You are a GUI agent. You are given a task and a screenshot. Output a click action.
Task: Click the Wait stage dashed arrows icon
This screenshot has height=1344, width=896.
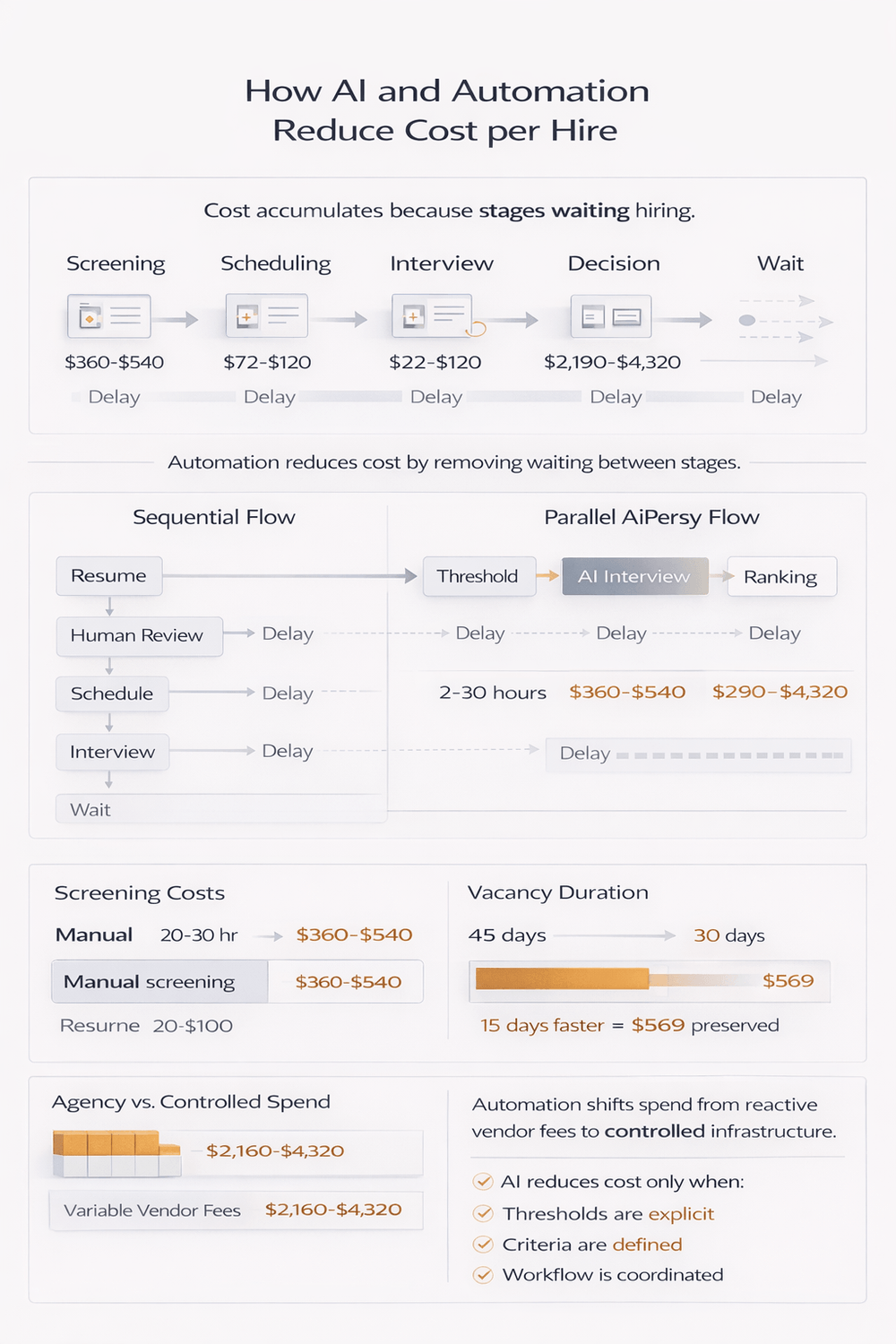coord(781,320)
